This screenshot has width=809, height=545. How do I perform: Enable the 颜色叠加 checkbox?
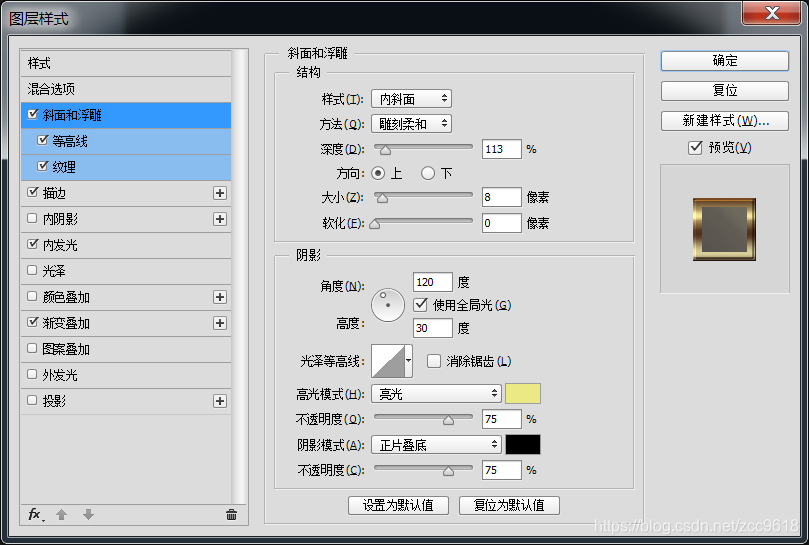pyautogui.click(x=32, y=296)
